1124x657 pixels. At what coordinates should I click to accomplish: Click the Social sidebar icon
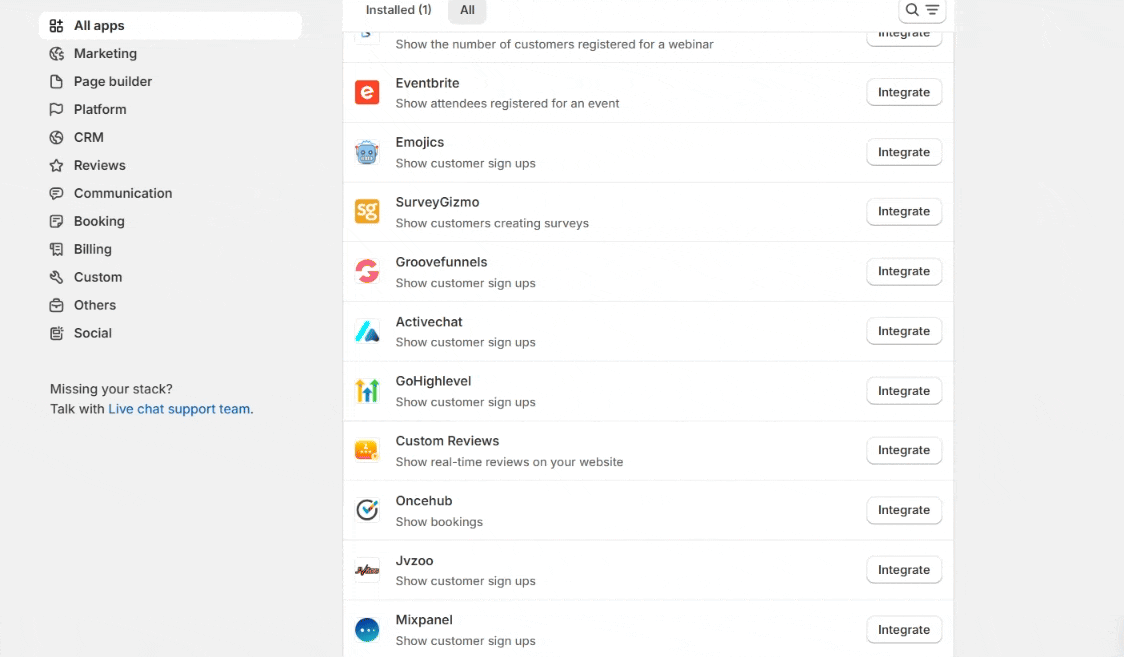56,333
